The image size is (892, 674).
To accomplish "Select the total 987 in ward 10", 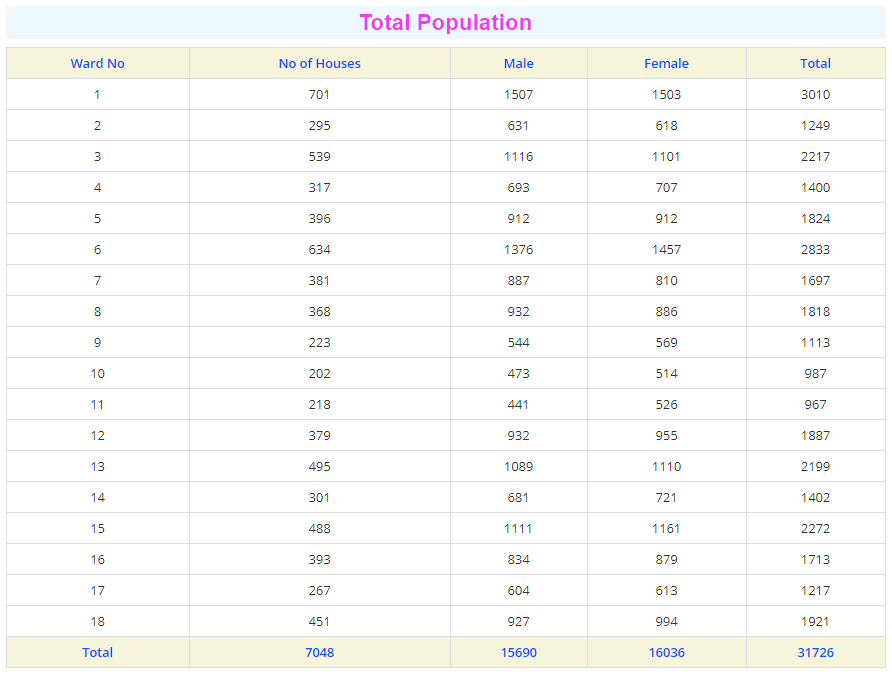I will coord(815,374).
